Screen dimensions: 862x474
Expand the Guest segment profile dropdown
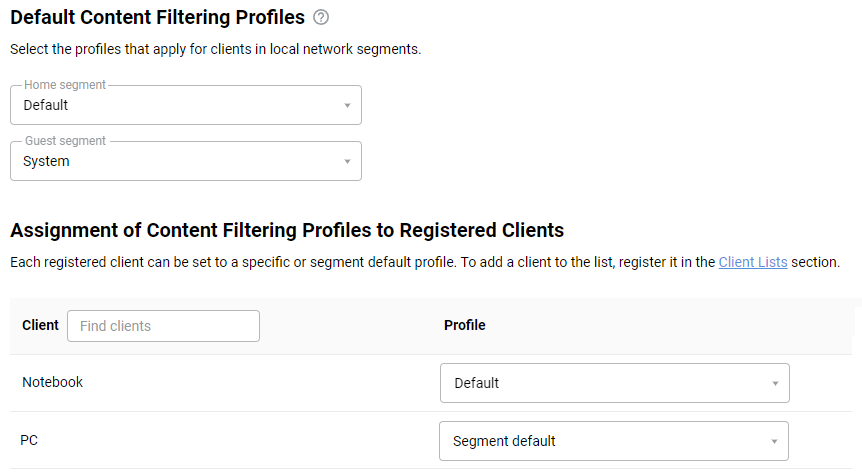point(185,161)
